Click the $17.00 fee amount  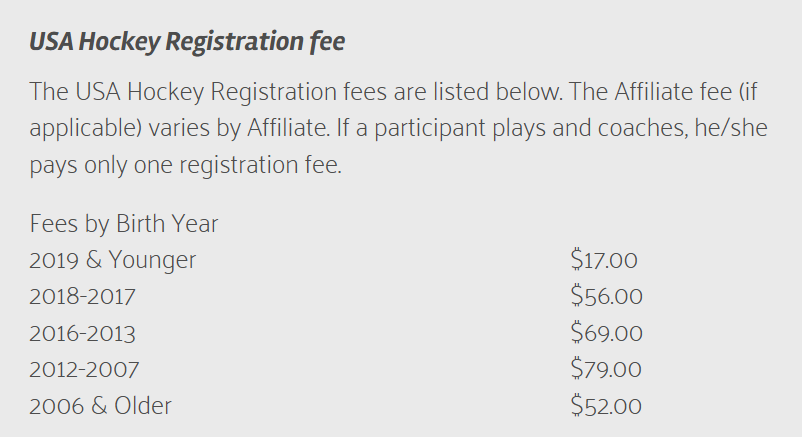(604, 261)
